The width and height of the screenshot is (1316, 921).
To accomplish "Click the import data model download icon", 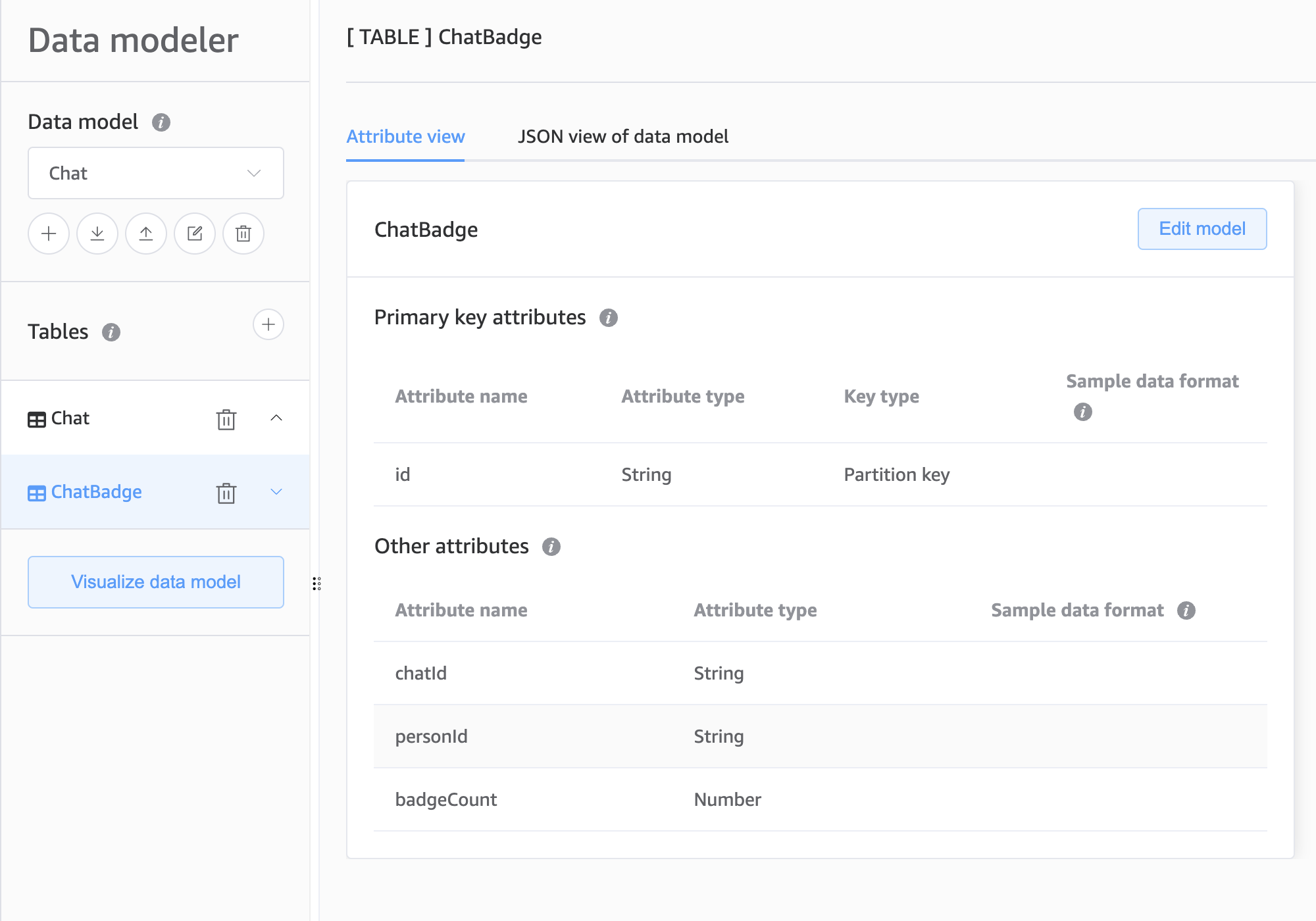I will pos(97,234).
